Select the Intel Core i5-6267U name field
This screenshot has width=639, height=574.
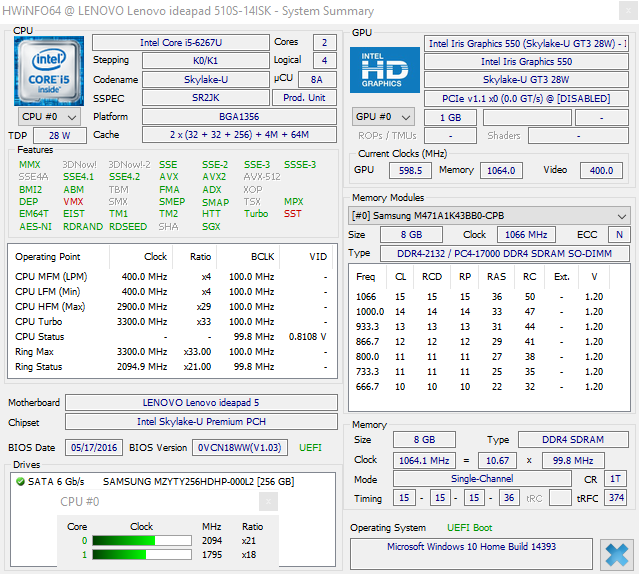click(181, 42)
